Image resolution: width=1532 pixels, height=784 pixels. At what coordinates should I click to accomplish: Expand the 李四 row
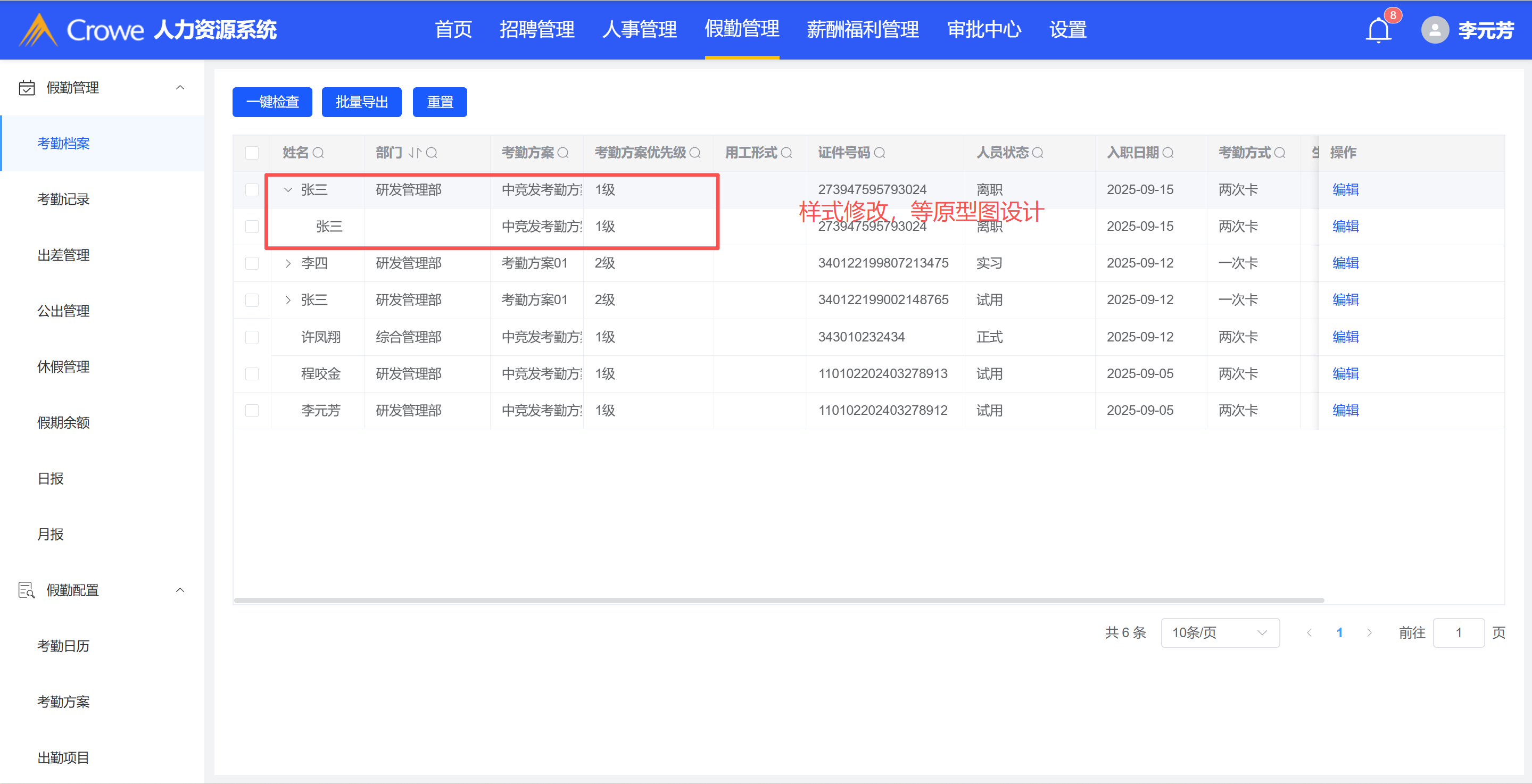(288, 263)
